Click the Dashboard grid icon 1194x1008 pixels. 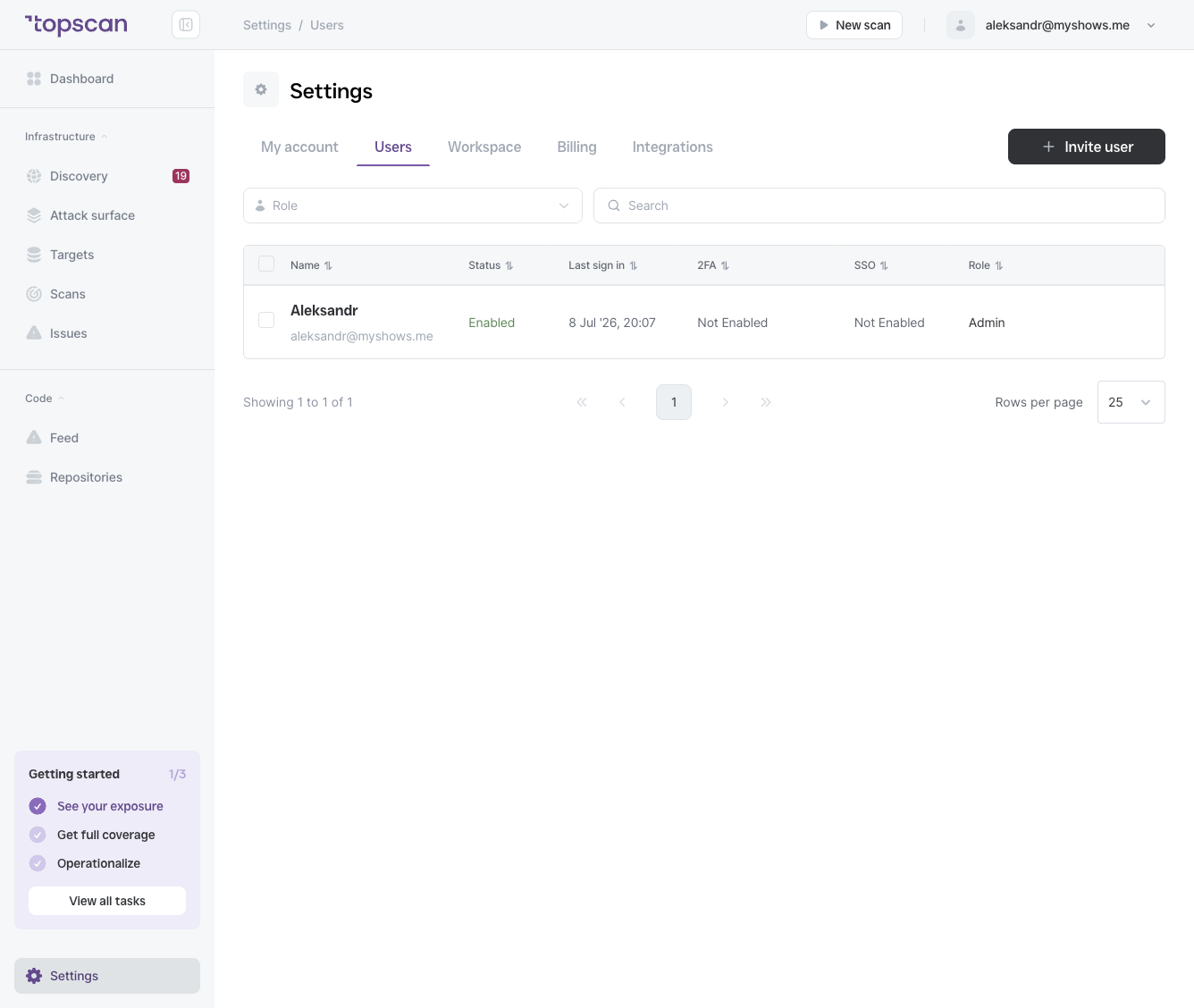point(34,79)
